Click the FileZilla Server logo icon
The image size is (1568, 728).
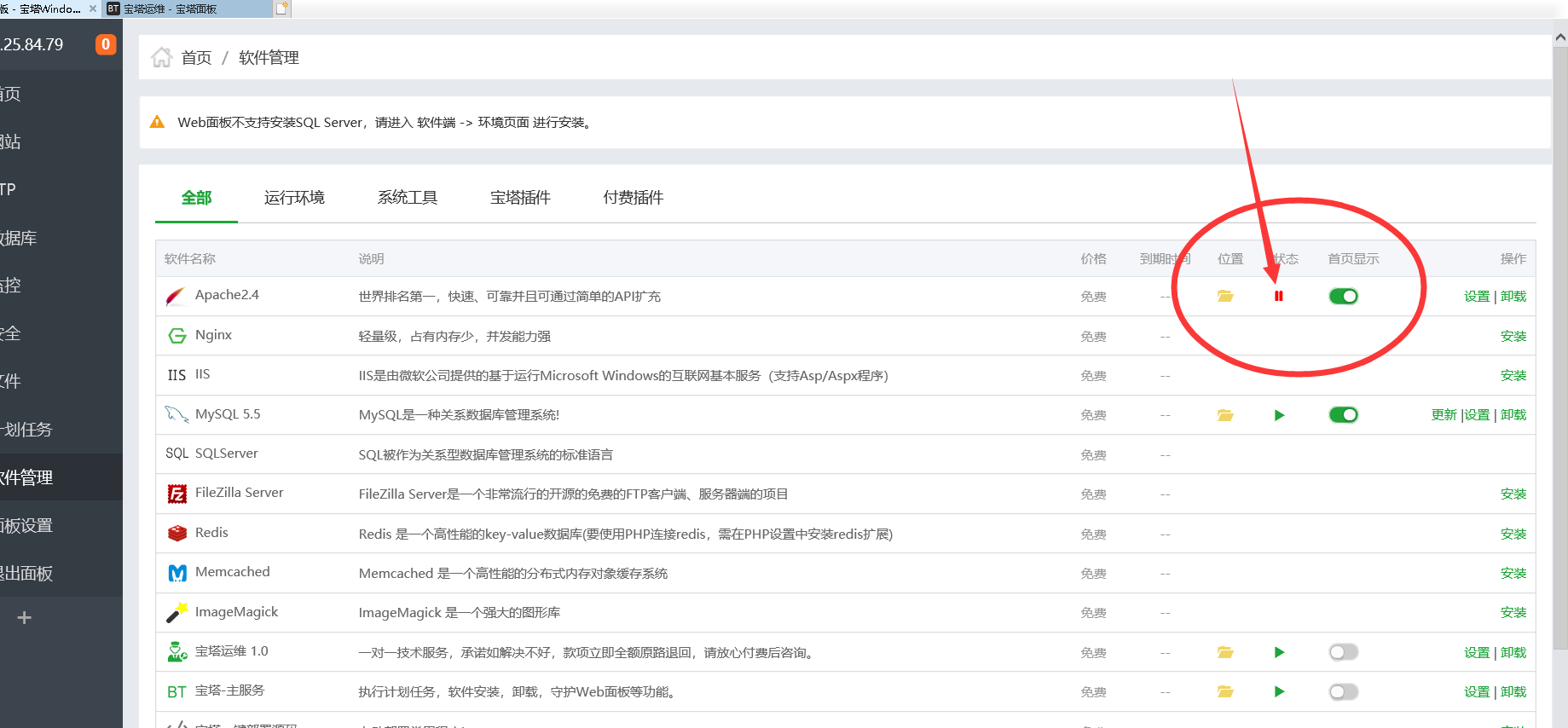(177, 494)
